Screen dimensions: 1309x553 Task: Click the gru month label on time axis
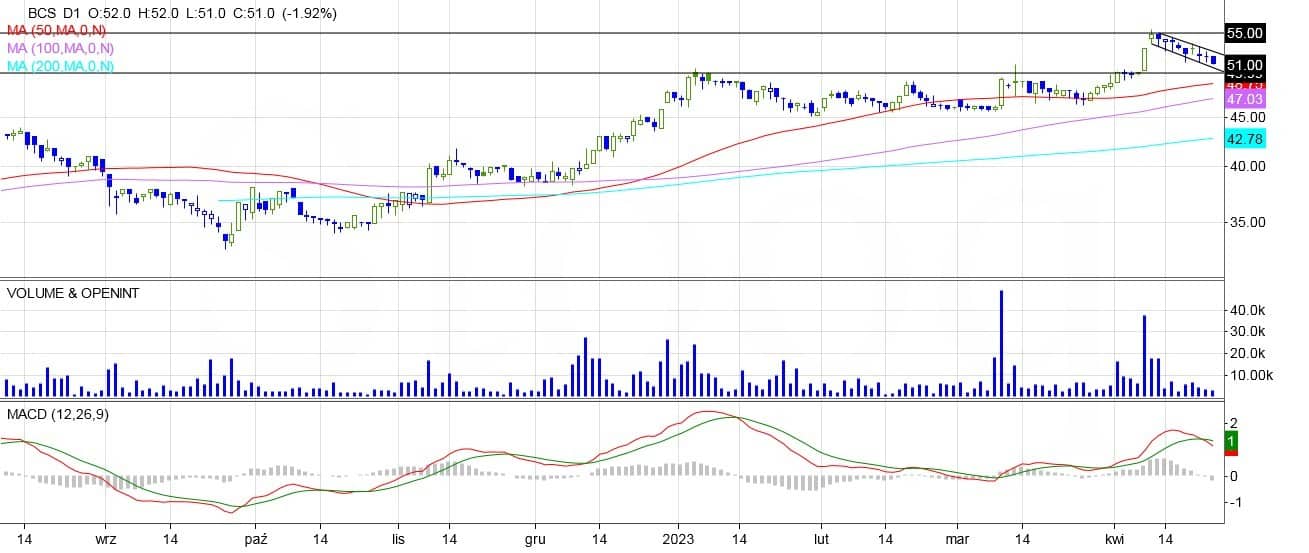coord(534,538)
